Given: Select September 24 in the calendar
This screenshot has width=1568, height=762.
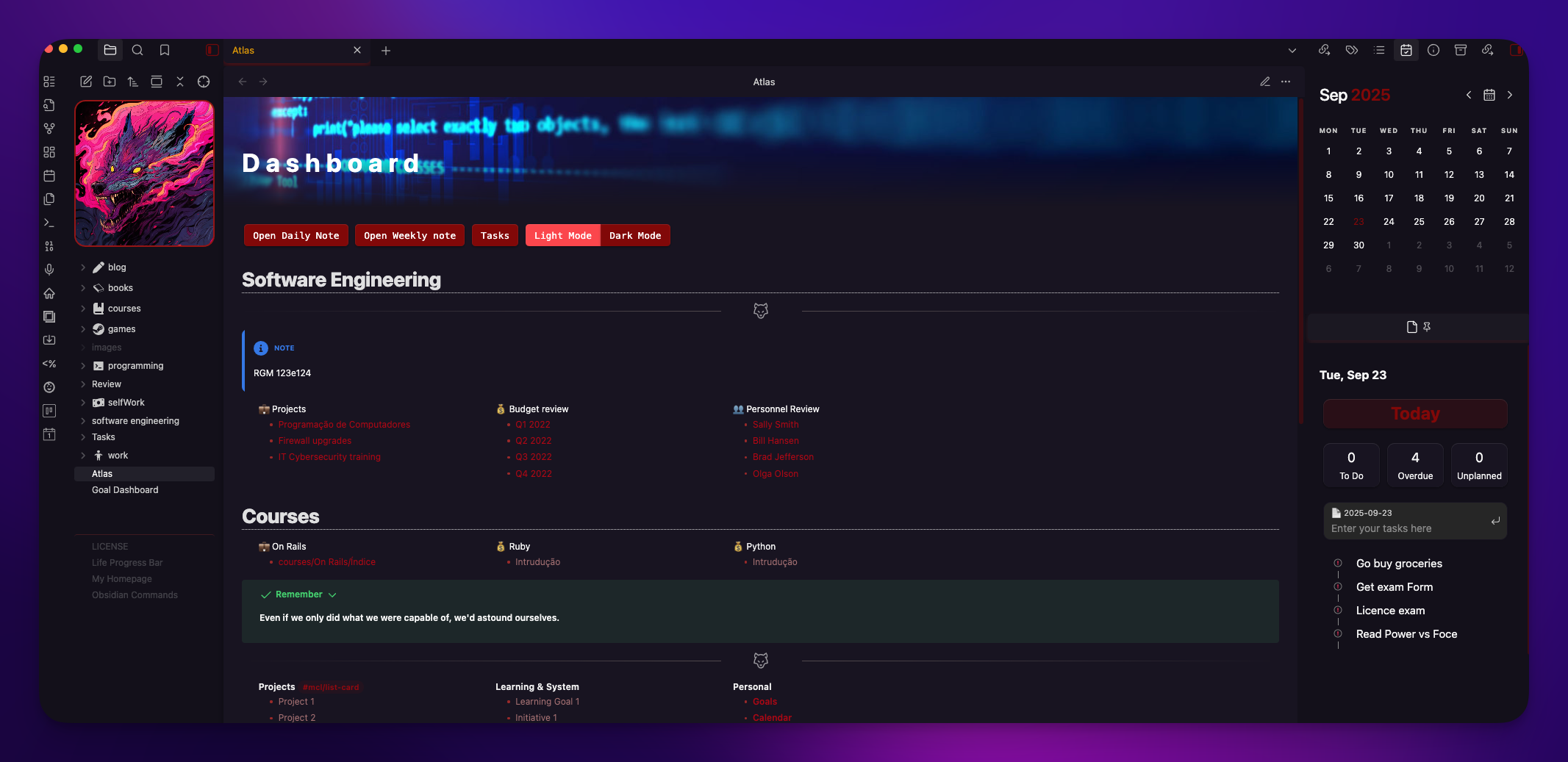Looking at the screenshot, I should (1389, 222).
